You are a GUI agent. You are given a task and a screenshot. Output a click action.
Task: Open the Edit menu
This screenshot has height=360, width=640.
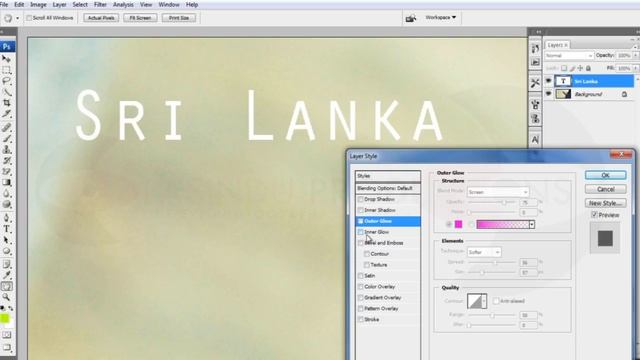tap(19, 5)
